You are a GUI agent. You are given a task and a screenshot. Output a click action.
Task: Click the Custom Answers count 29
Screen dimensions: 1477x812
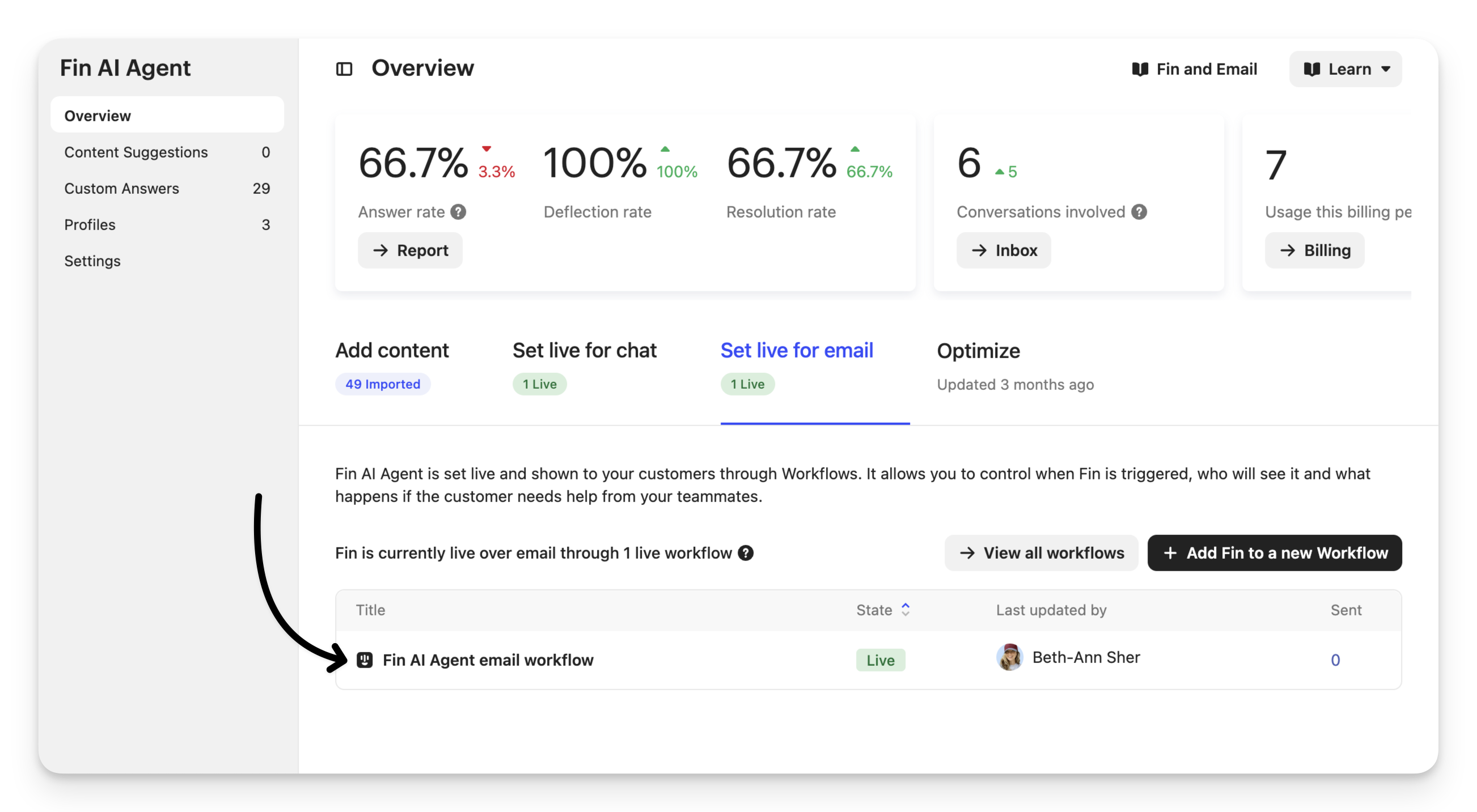pos(261,189)
